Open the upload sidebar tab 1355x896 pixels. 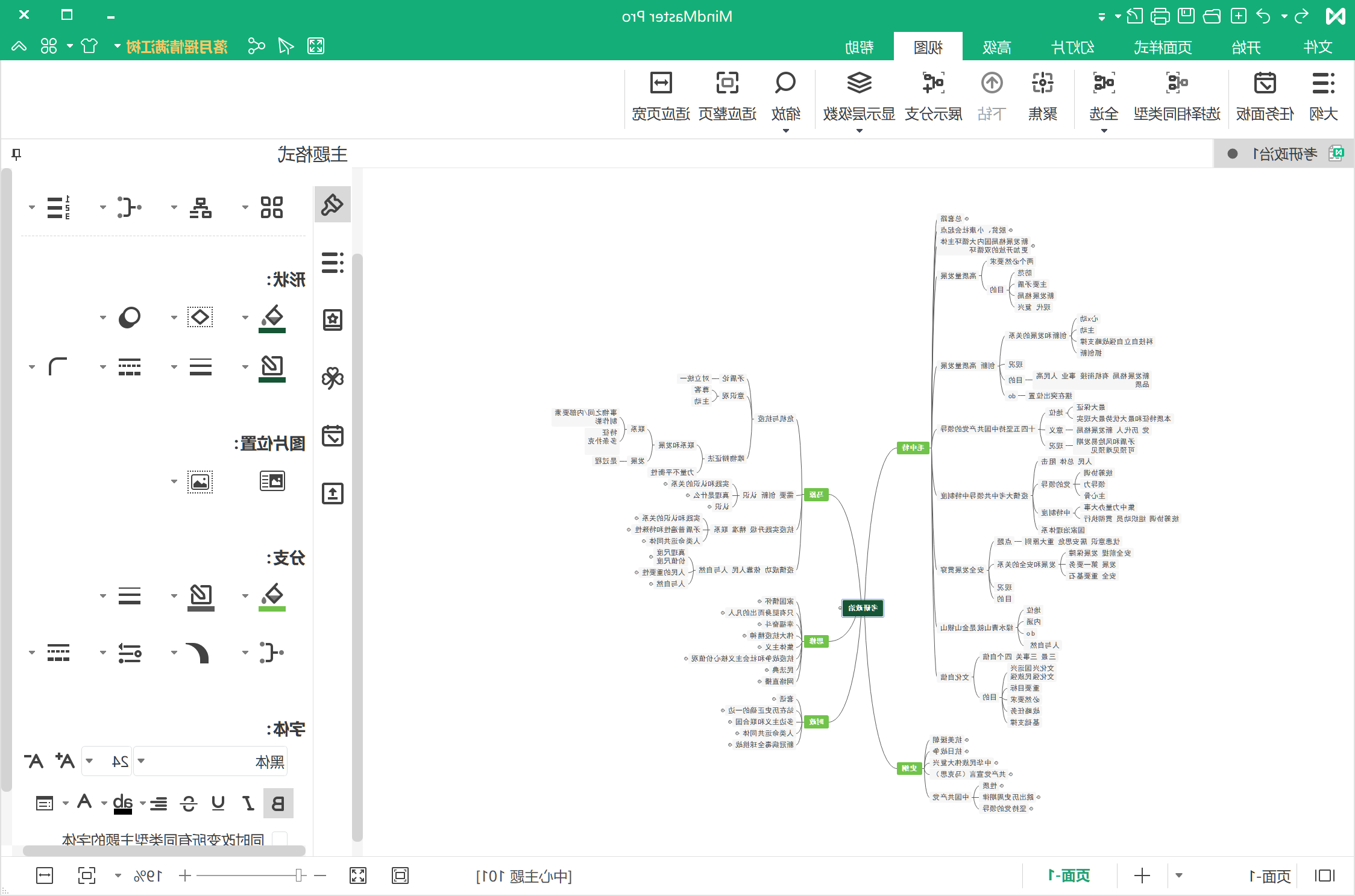tap(333, 493)
